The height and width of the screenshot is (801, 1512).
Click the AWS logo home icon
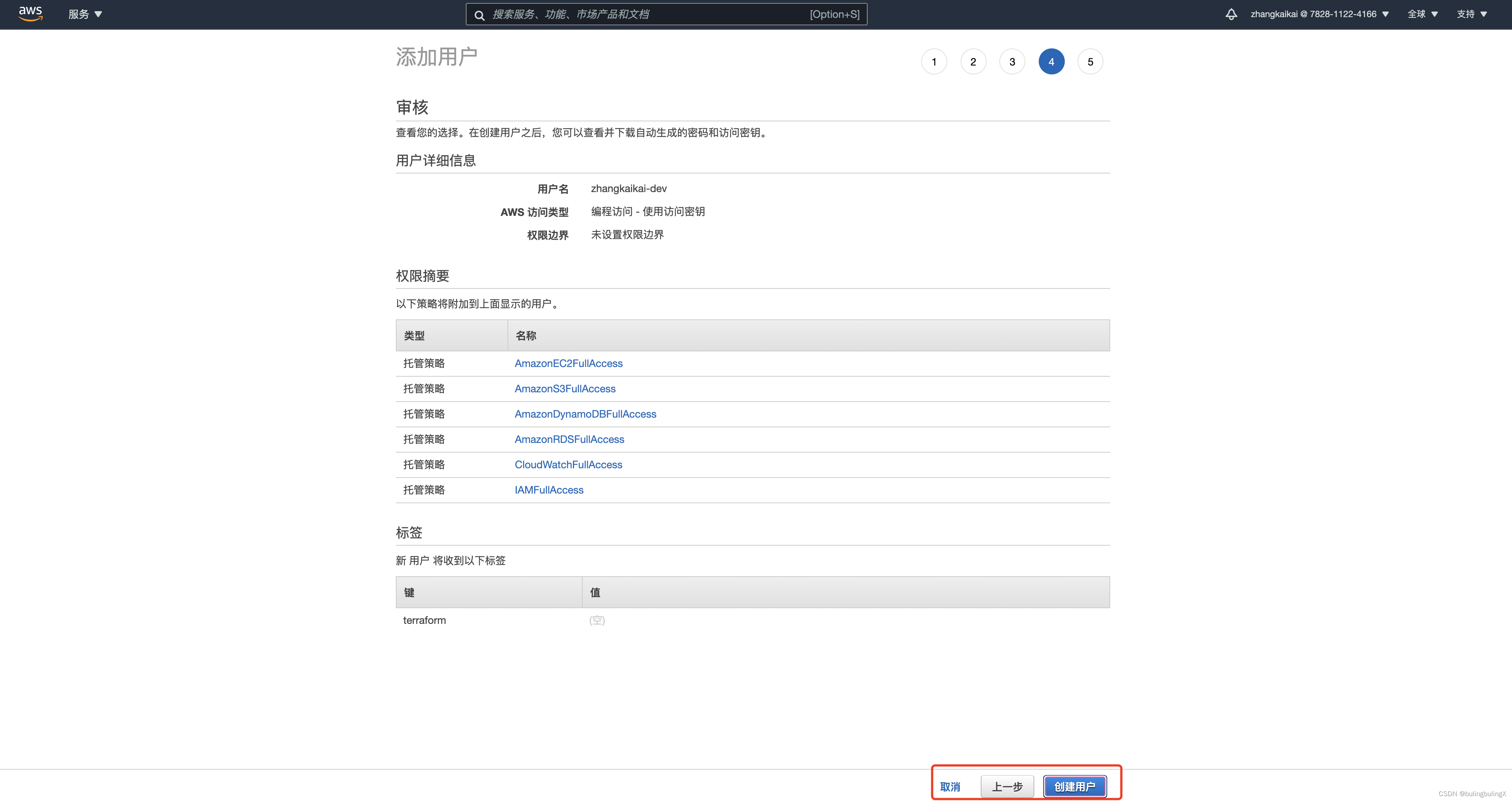(x=30, y=13)
